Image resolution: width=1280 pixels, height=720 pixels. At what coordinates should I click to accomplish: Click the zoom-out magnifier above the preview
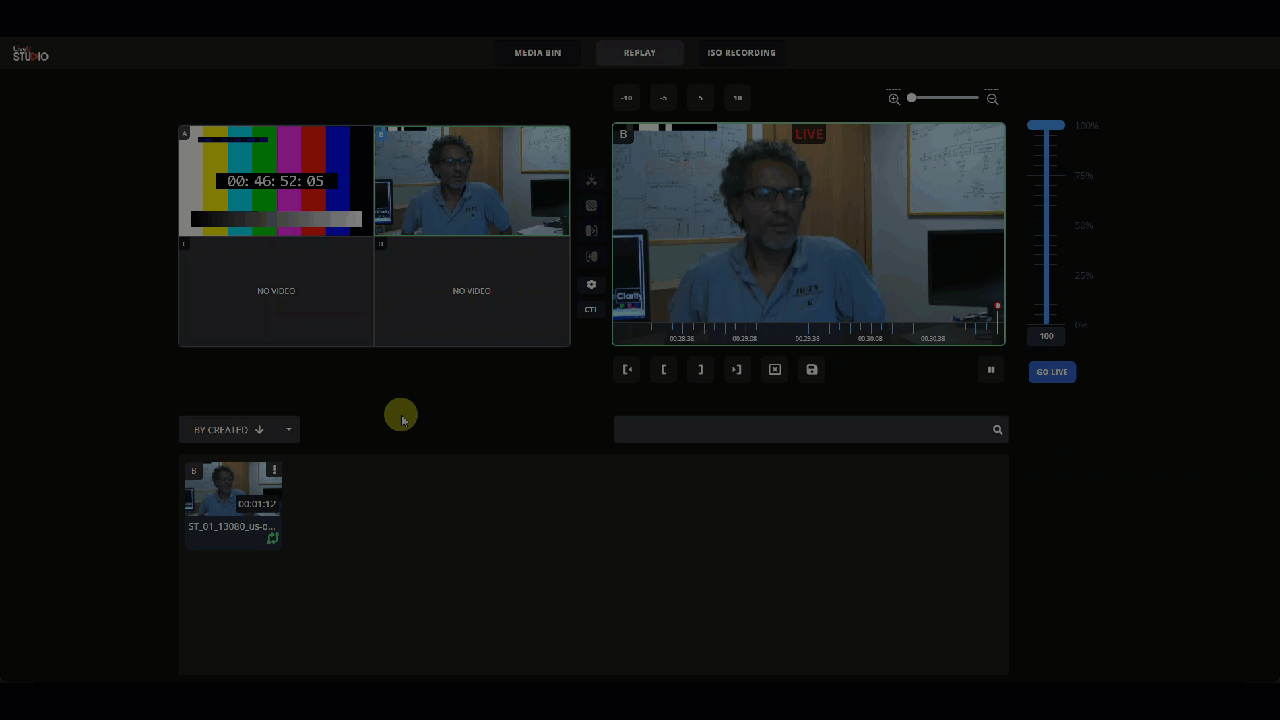[x=992, y=98]
